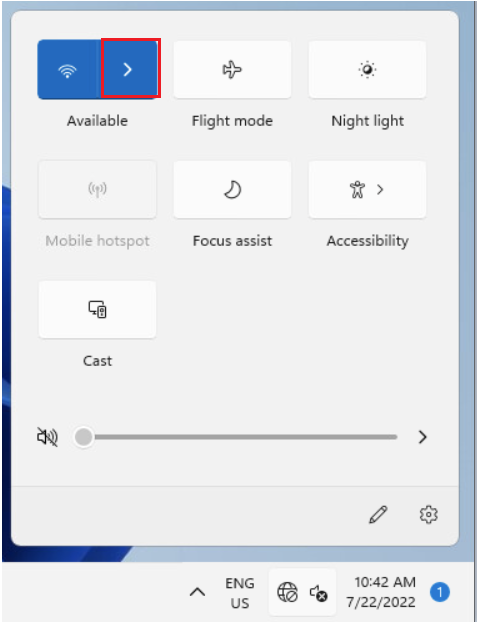
Task: Open sound output chevron next to volume
Action: point(423,437)
